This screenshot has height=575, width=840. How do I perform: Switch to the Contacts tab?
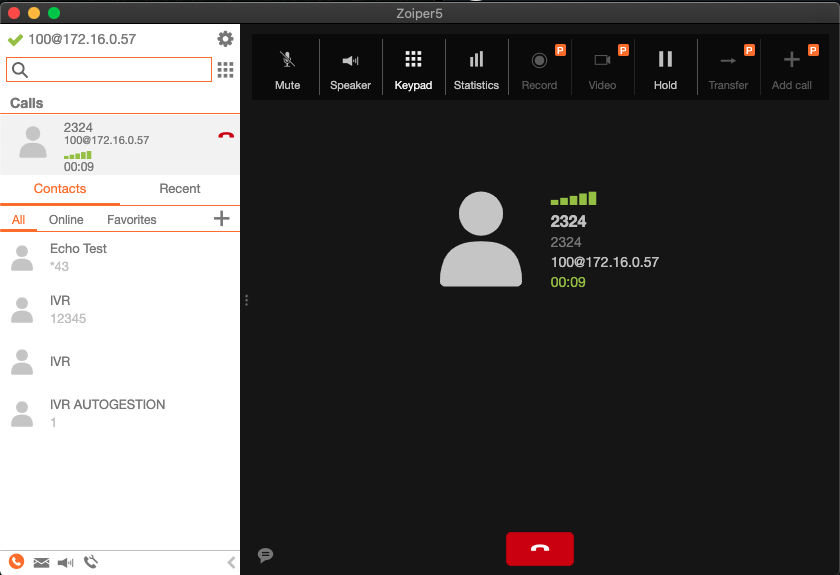[x=60, y=189]
